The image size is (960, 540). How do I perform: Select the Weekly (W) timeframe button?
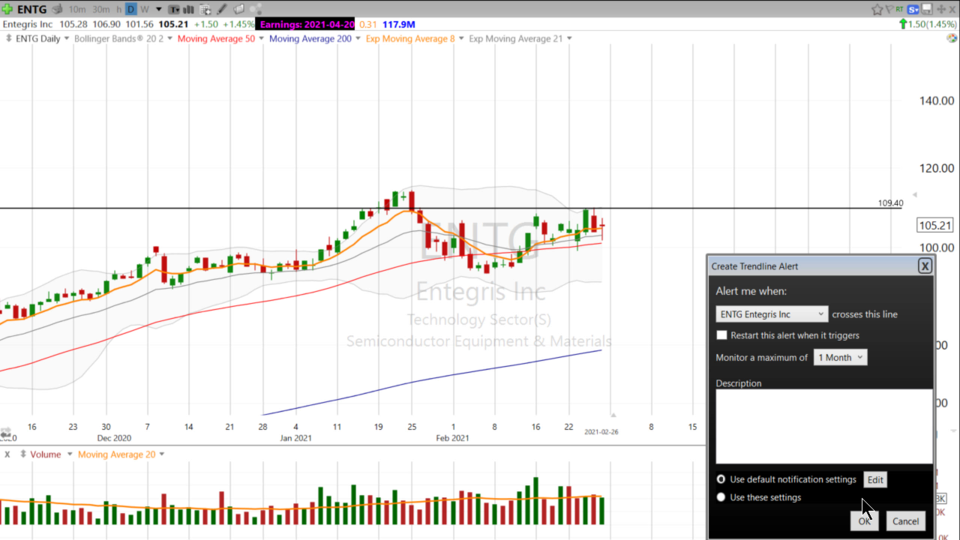point(144,9)
